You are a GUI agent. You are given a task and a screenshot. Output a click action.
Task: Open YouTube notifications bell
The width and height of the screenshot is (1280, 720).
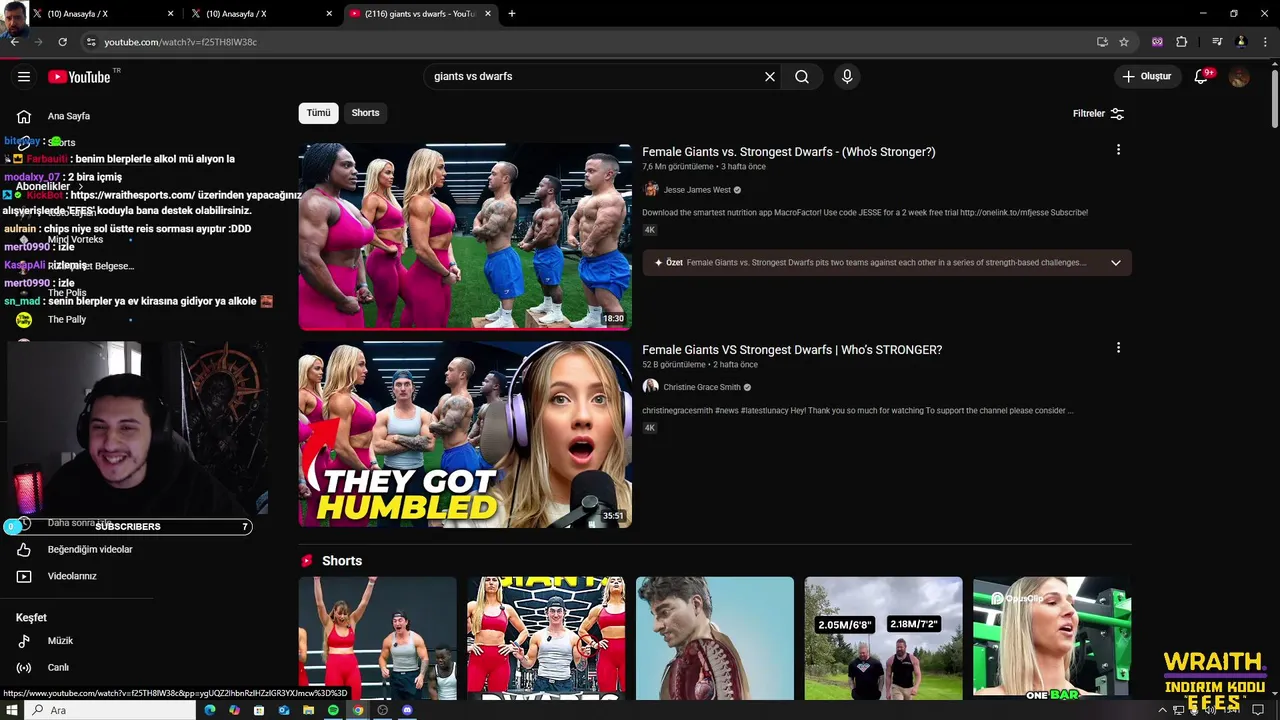tap(1202, 77)
